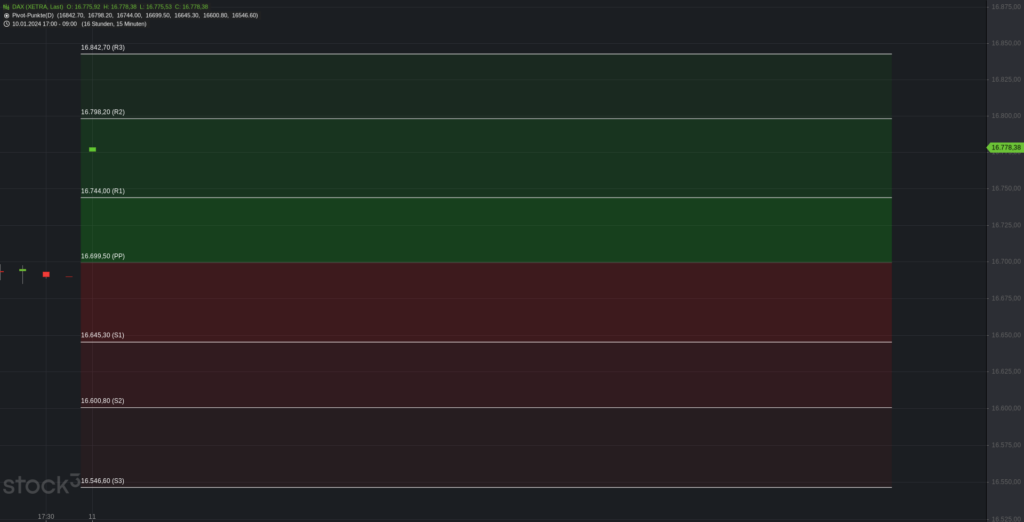1024x522 pixels.
Task: Click the 16.744,00 (R1) level label
Action: tap(103, 191)
